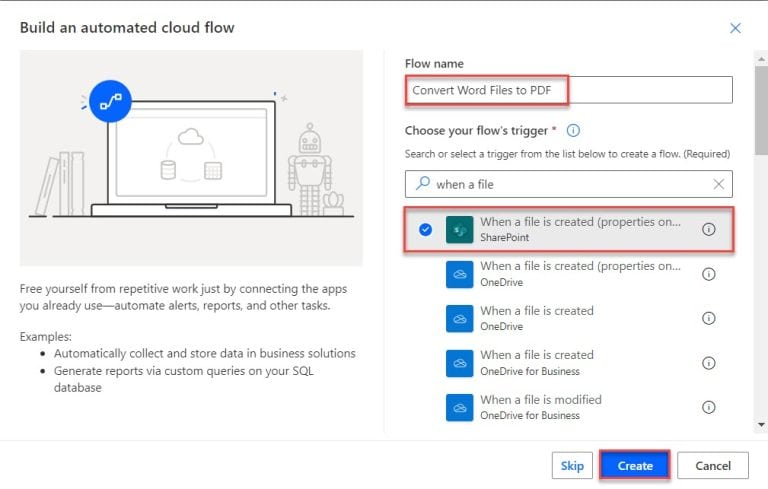The width and height of the screenshot is (768, 489).
Task: Select OneDrive 'When a file is created (properties on...' trigger
Action: pos(569,274)
